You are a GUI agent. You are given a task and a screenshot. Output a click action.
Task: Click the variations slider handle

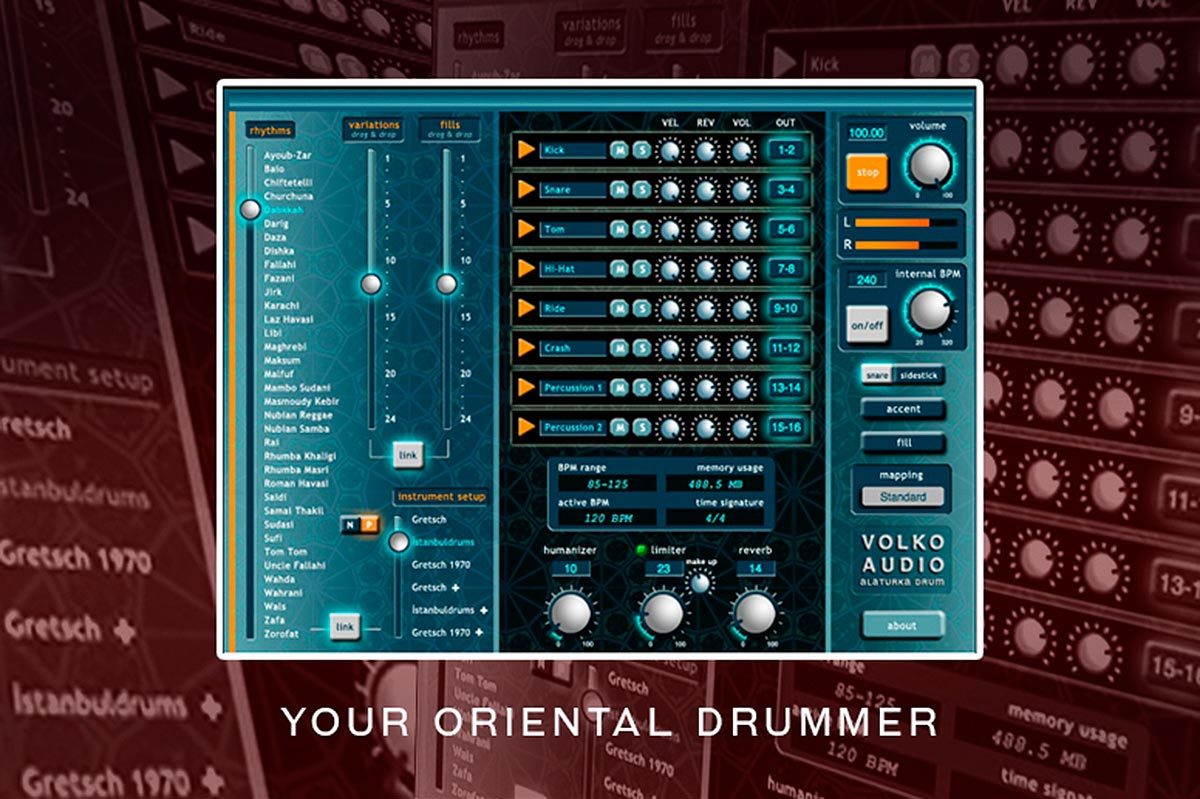point(371,284)
